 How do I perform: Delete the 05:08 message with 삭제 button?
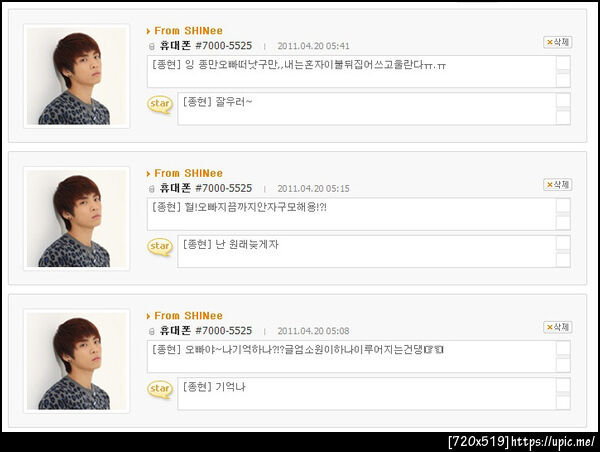click(x=558, y=327)
